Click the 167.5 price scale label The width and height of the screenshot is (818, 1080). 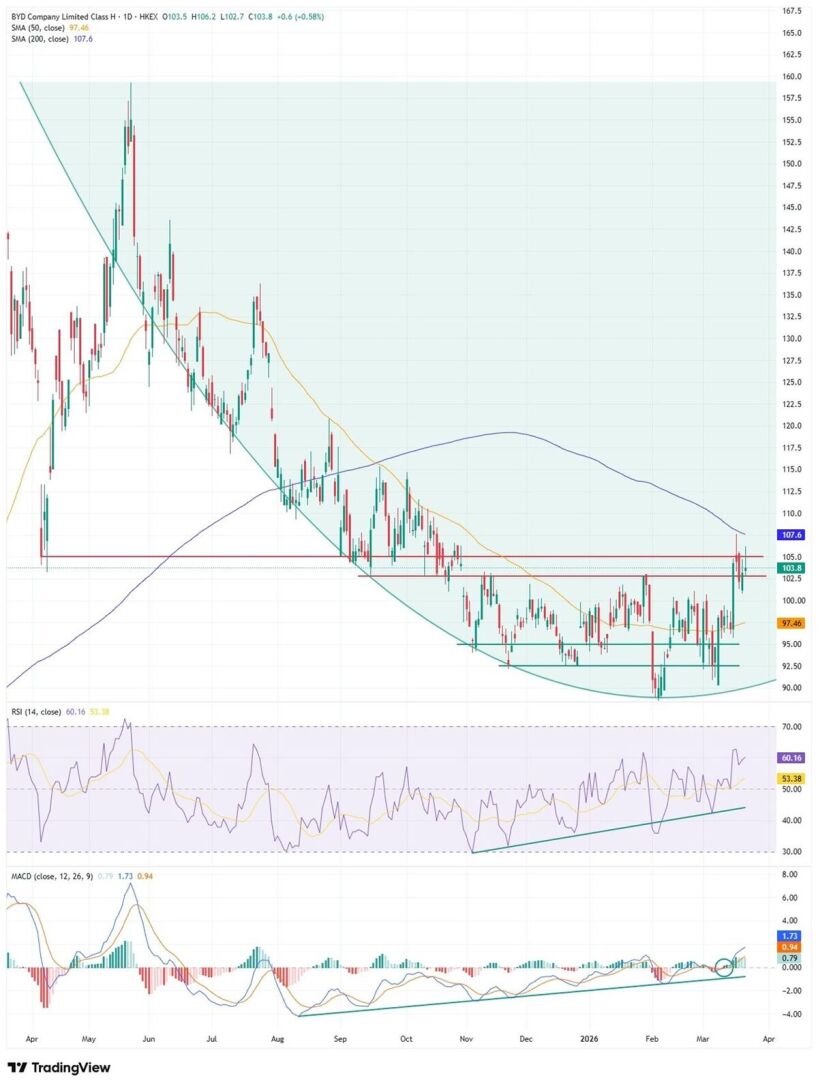coord(793,11)
